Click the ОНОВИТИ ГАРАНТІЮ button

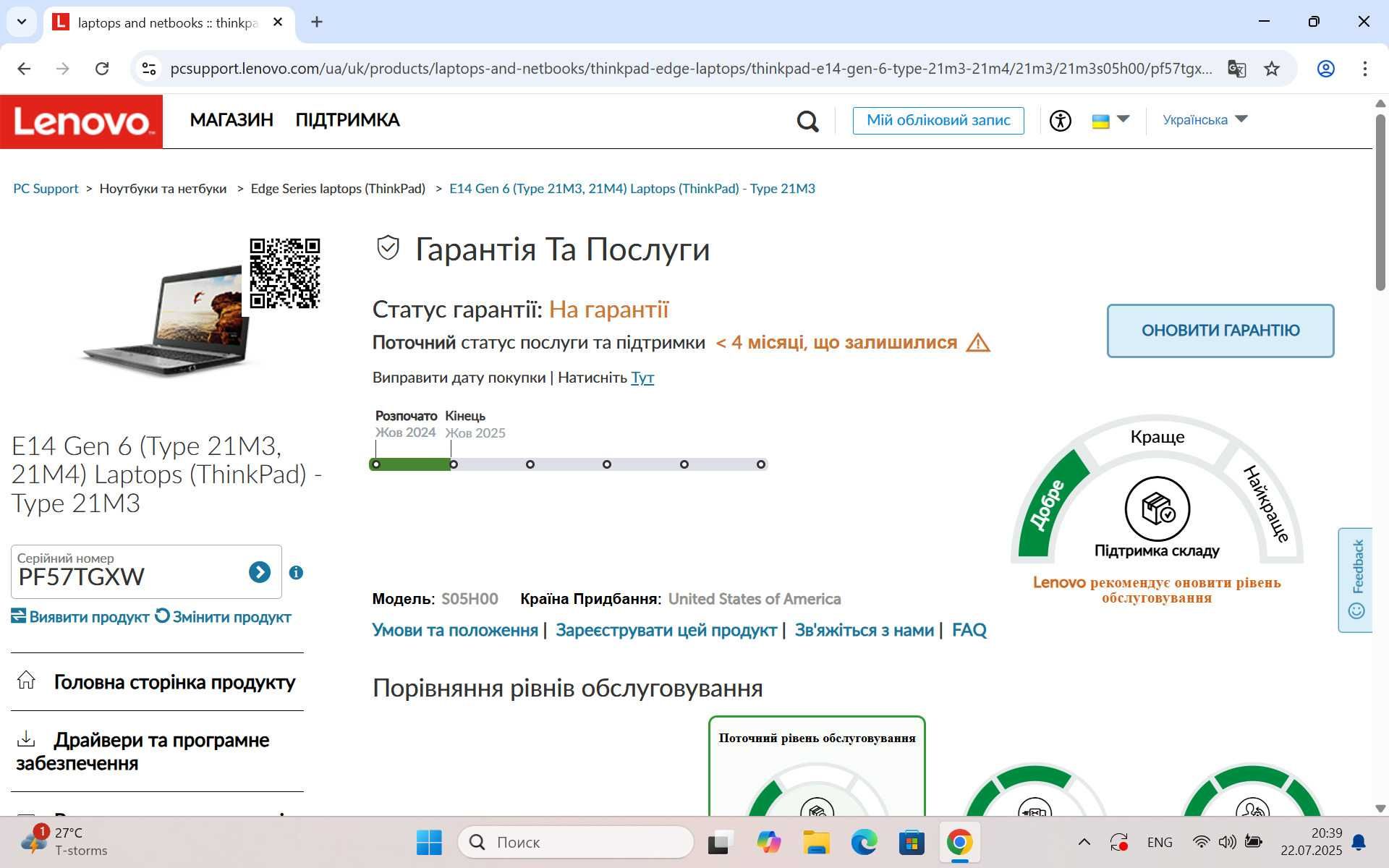(1220, 331)
